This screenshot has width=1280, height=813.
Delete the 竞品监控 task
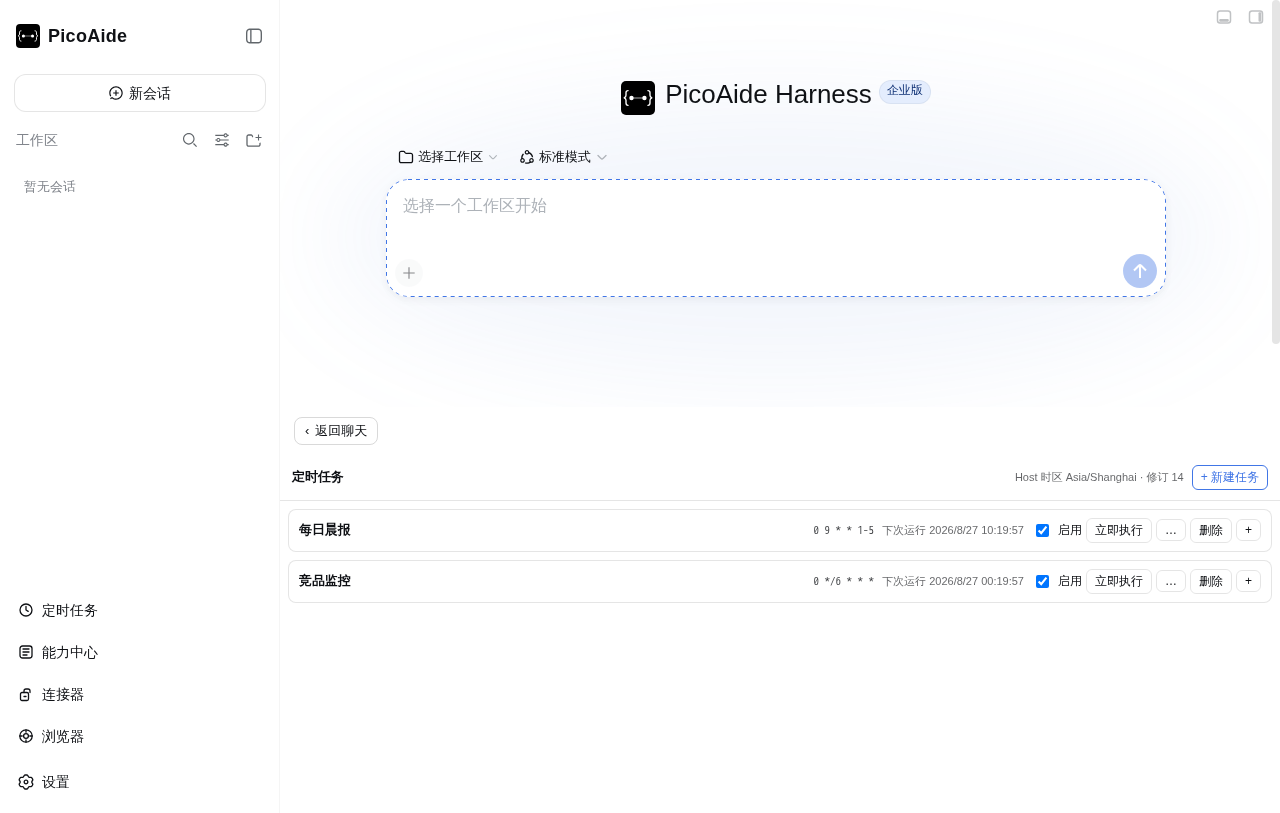1211,582
